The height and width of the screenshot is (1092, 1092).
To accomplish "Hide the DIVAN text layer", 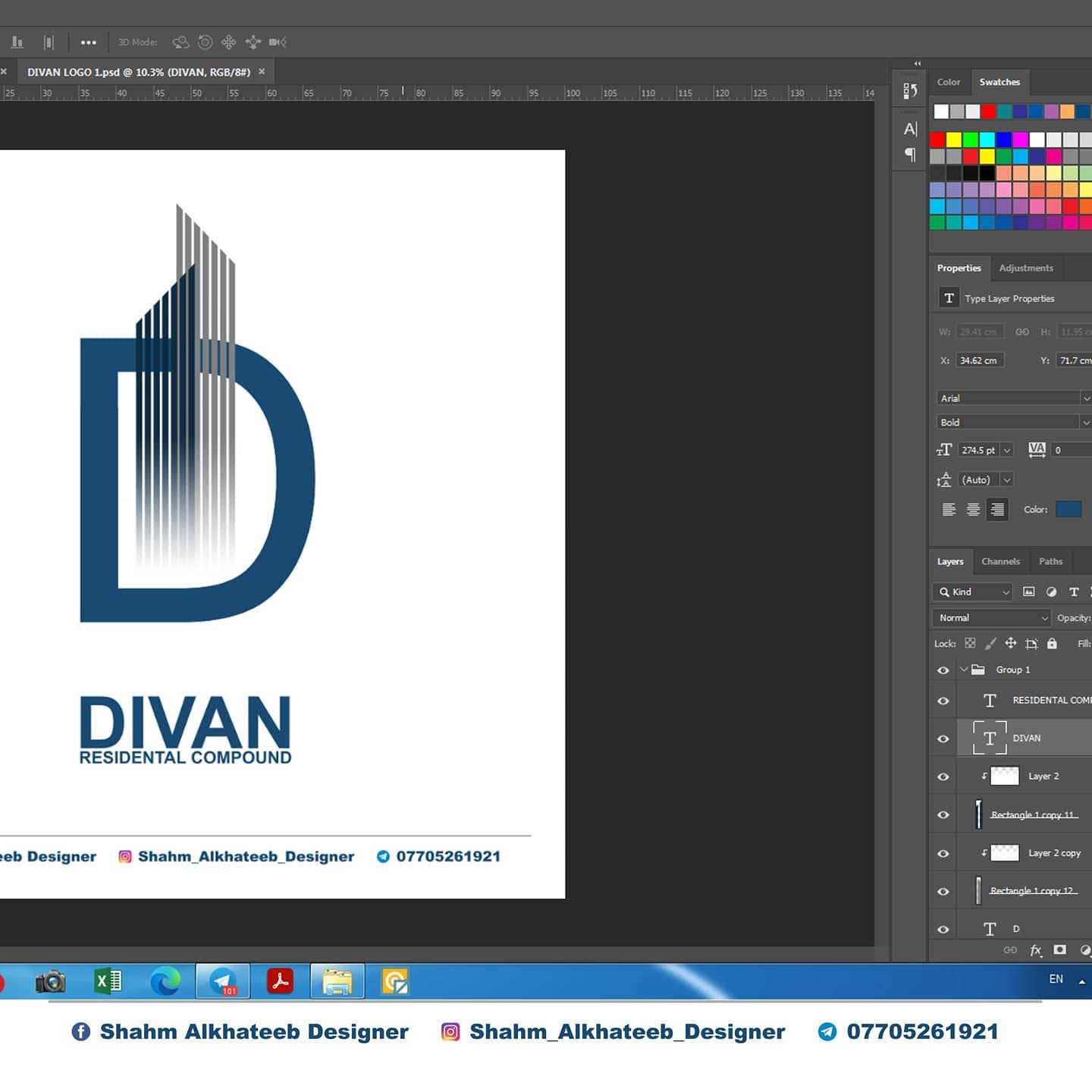I will tap(943, 739).
